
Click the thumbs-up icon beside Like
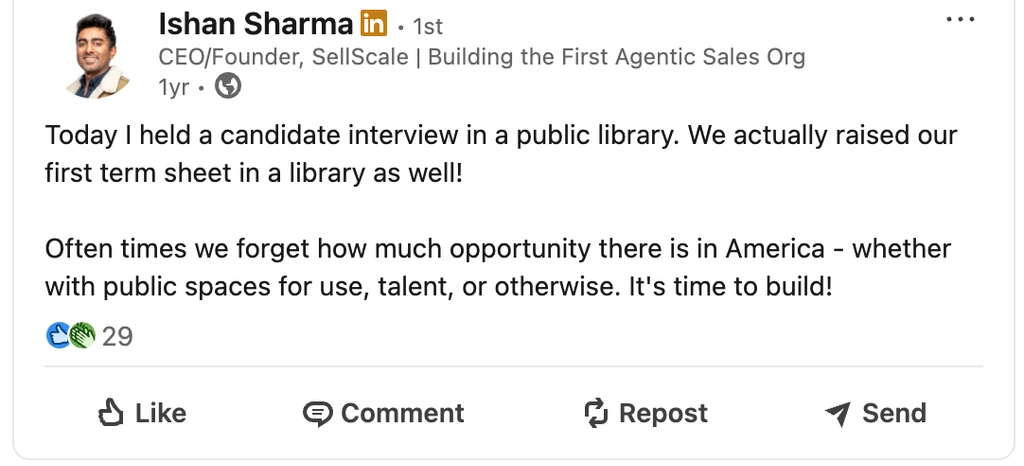tap(111, 413)
